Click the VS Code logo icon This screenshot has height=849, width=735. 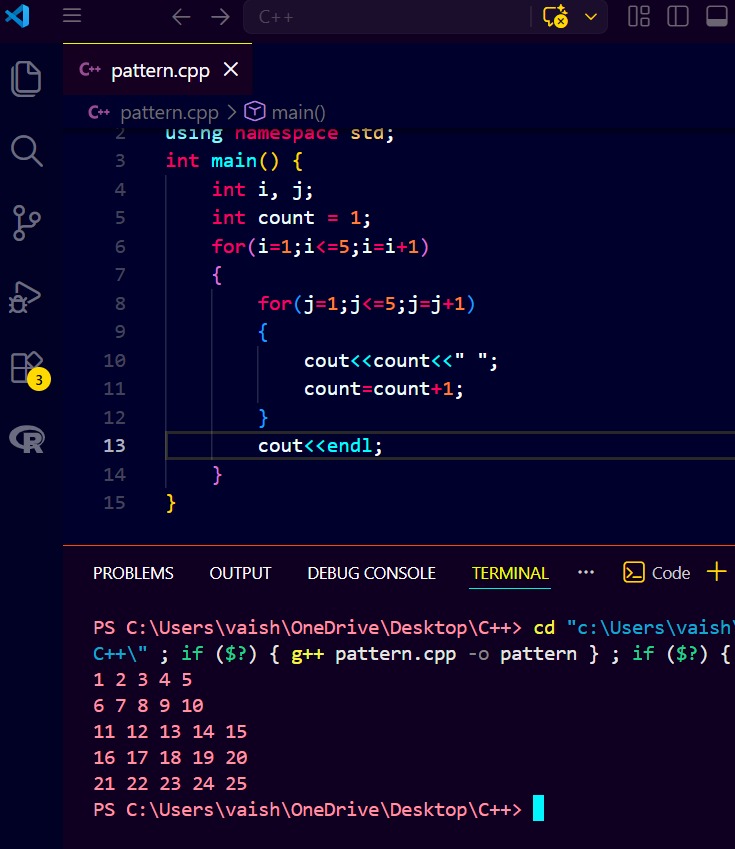point(17,16)
